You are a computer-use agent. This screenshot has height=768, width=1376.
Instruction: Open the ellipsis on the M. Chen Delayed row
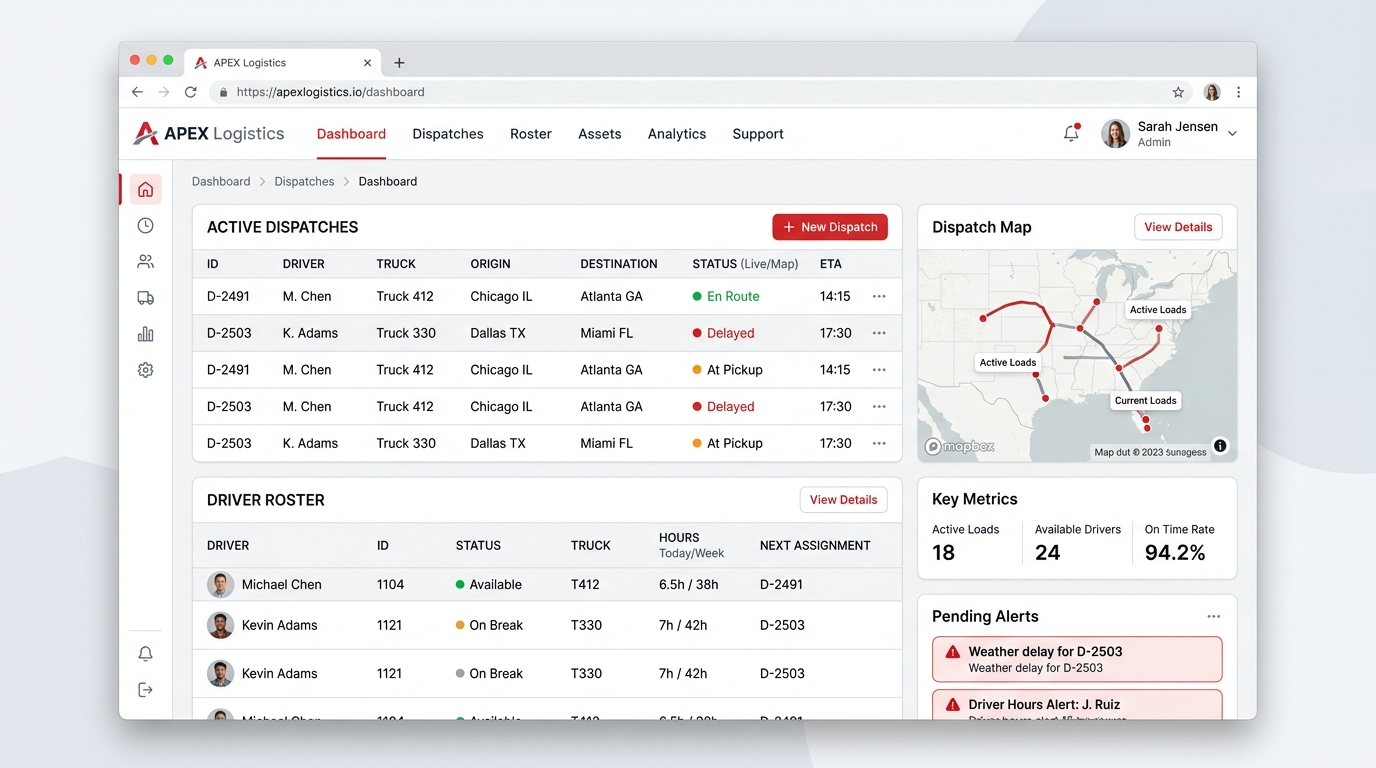point(879,407)
